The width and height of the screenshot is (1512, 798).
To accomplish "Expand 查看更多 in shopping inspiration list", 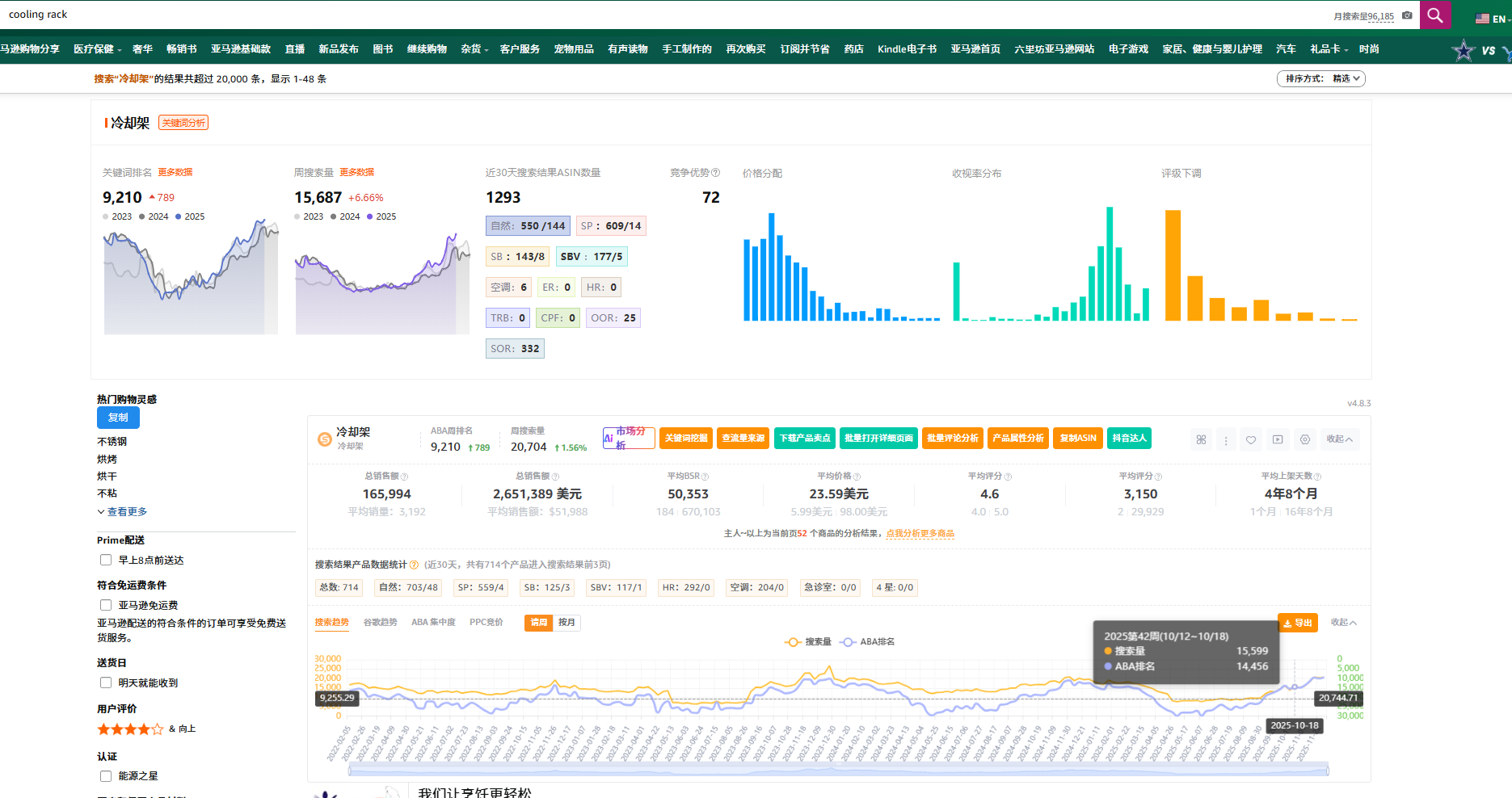I will pyautogui.click(x=126, y=512).
